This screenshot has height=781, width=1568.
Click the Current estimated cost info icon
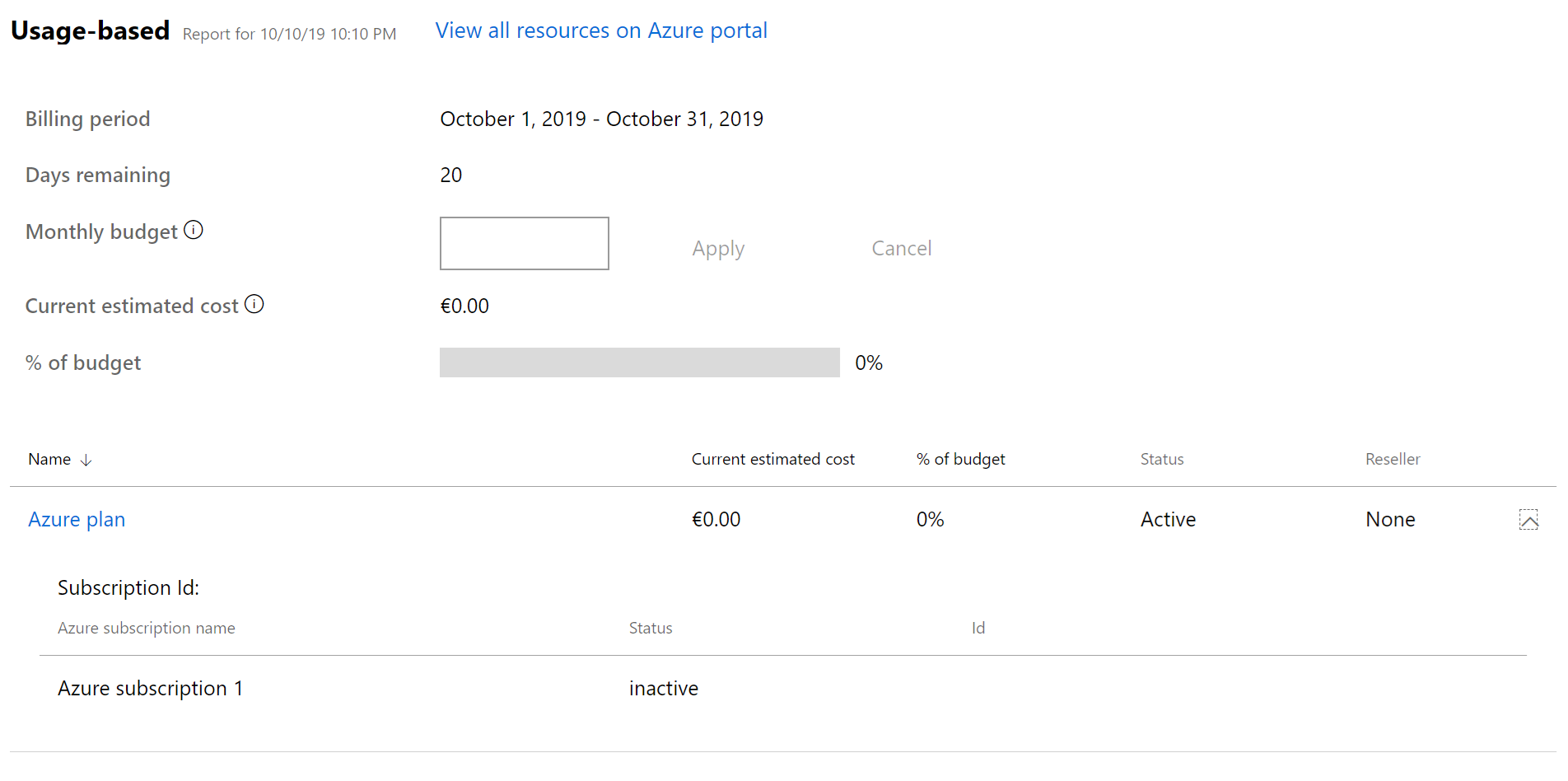pos(254,304)
